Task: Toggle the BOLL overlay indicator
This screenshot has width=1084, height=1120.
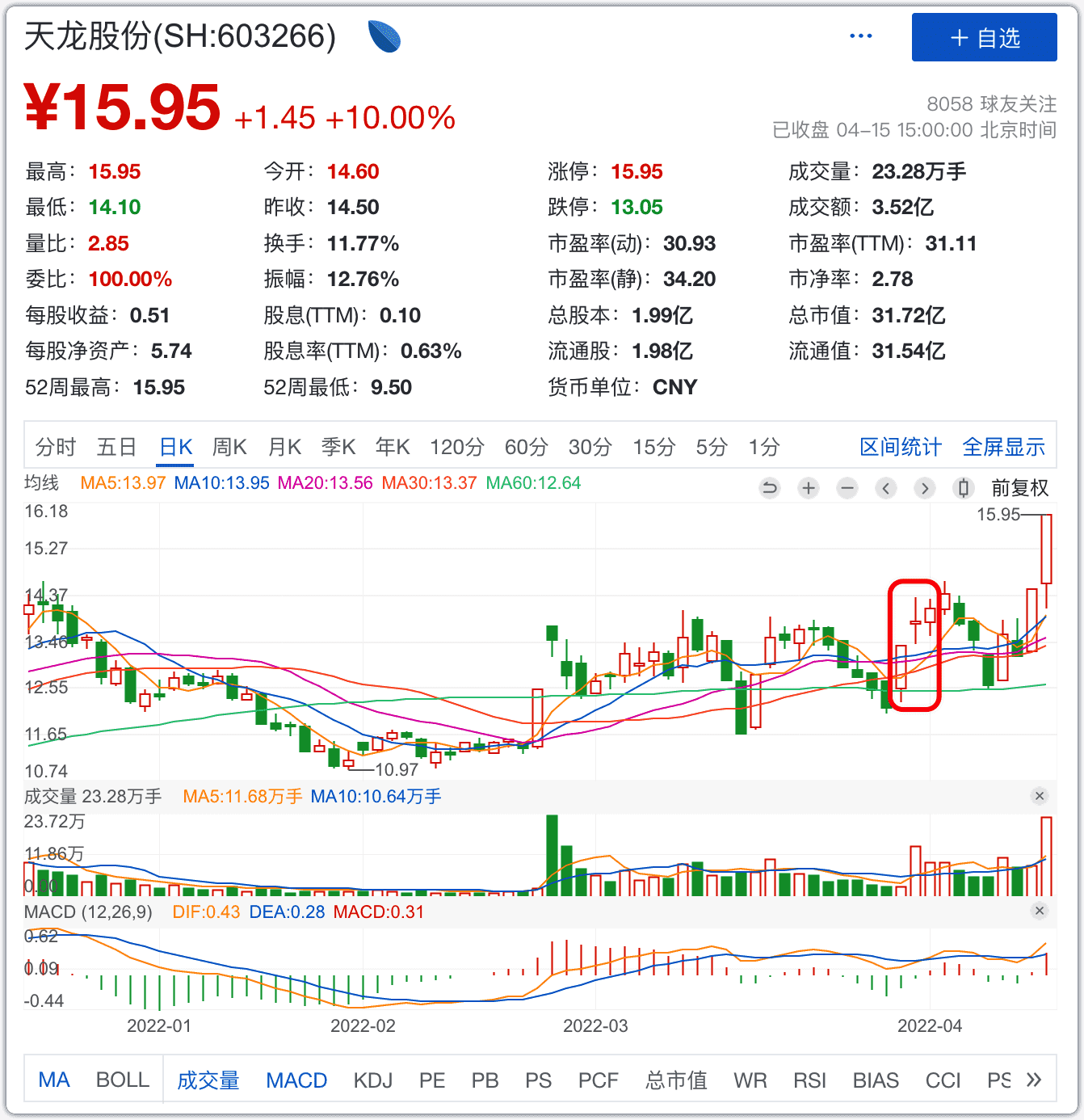Action: click(123, 1080)
